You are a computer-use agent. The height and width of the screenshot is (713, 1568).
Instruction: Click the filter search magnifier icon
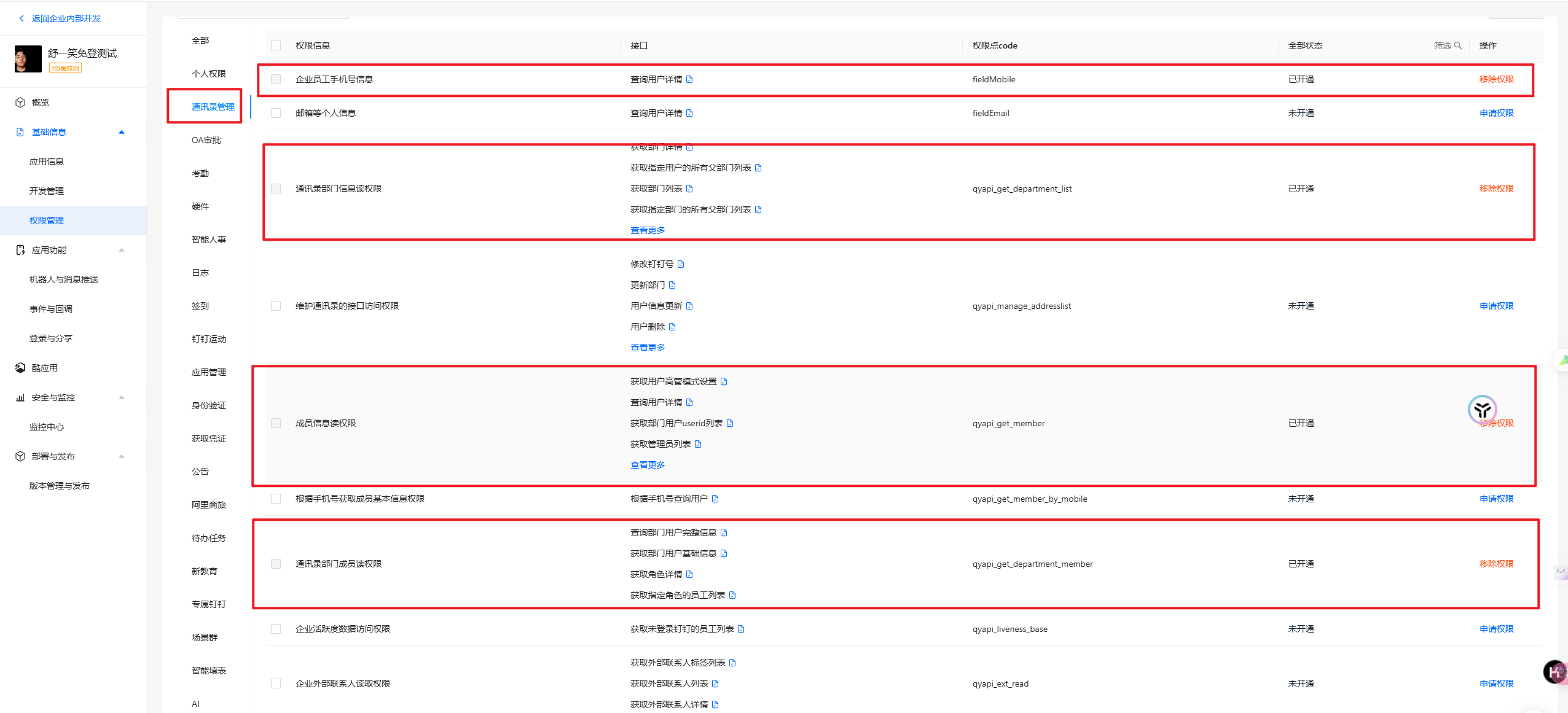point(1457,45)
